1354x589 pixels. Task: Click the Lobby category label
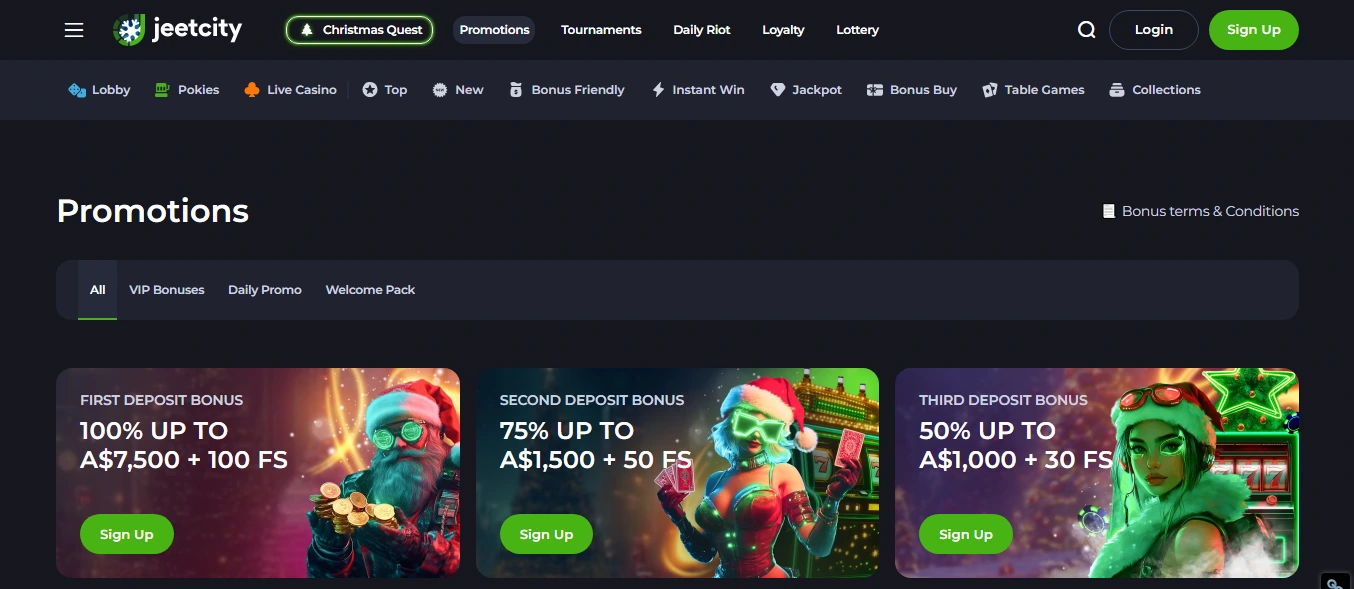[111, 90]
